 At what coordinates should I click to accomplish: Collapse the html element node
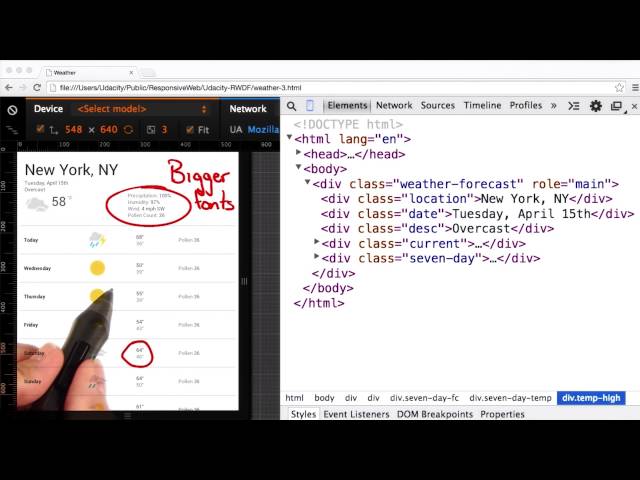(289, 138)
